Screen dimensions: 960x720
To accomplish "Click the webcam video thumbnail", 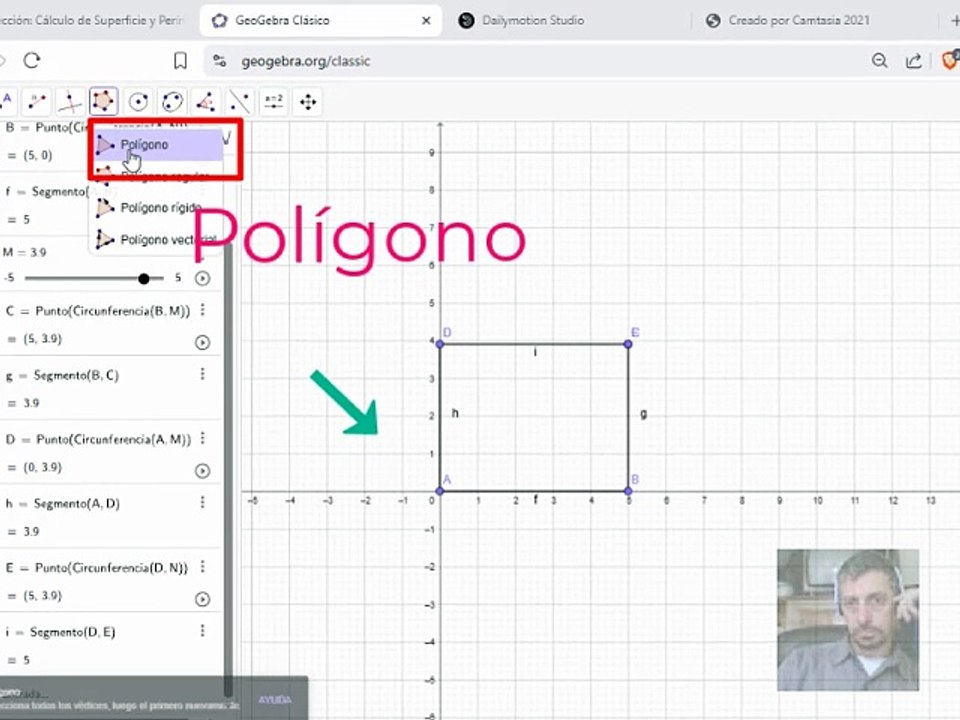I will [x=848, y=620].
